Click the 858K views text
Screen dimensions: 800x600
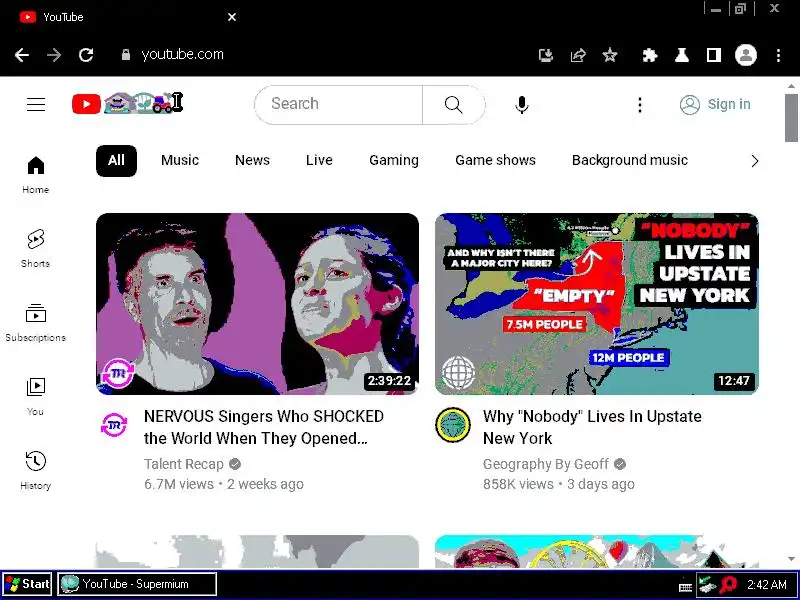(518, 484)
